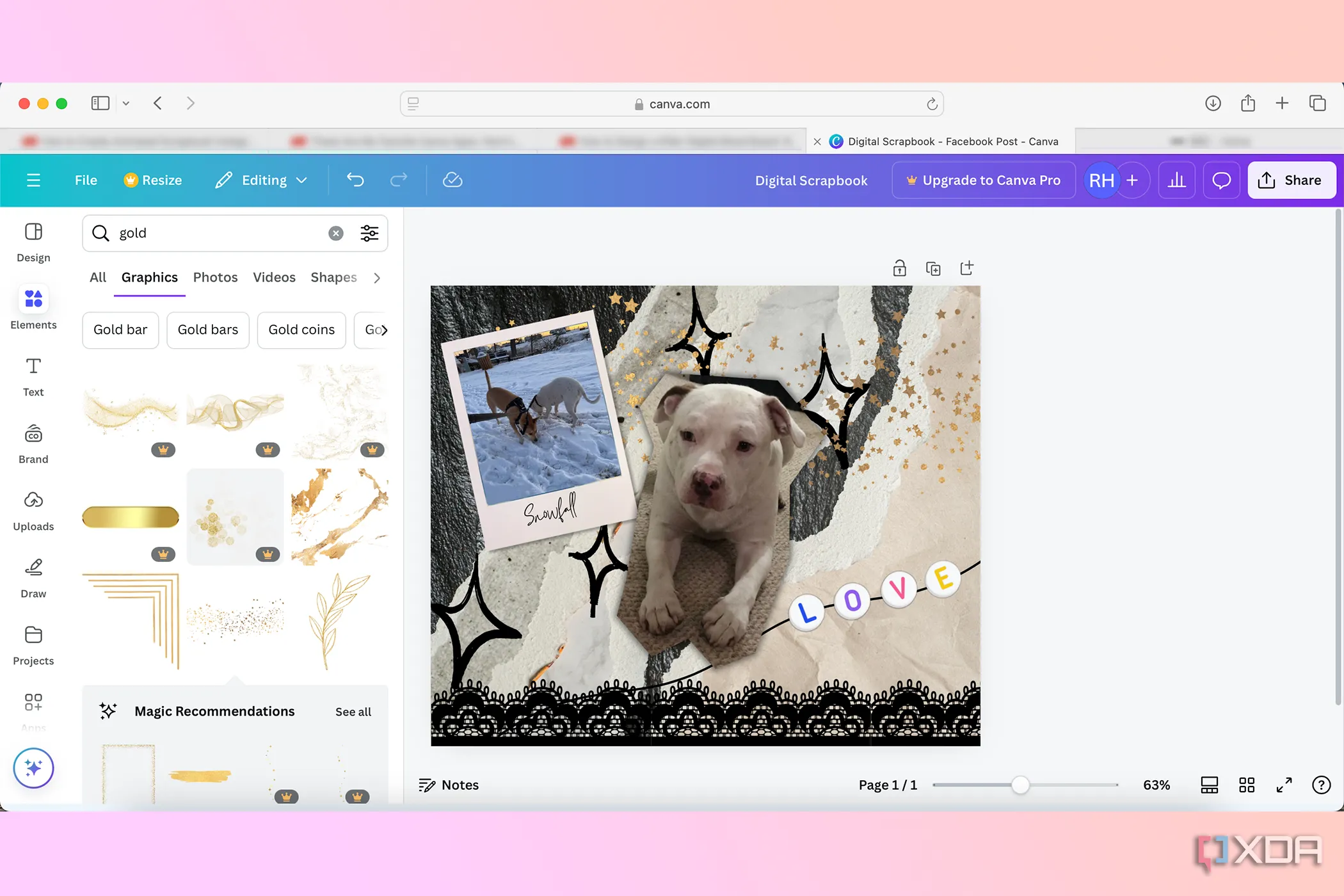Open the Brand panel
The width and height of the screenshot is (1344, 896).
tap(33, 444)
